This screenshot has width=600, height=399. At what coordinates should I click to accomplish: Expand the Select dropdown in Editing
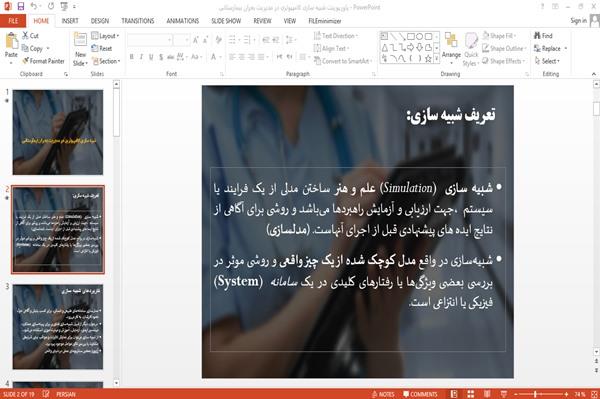click(x=548, y=61)
